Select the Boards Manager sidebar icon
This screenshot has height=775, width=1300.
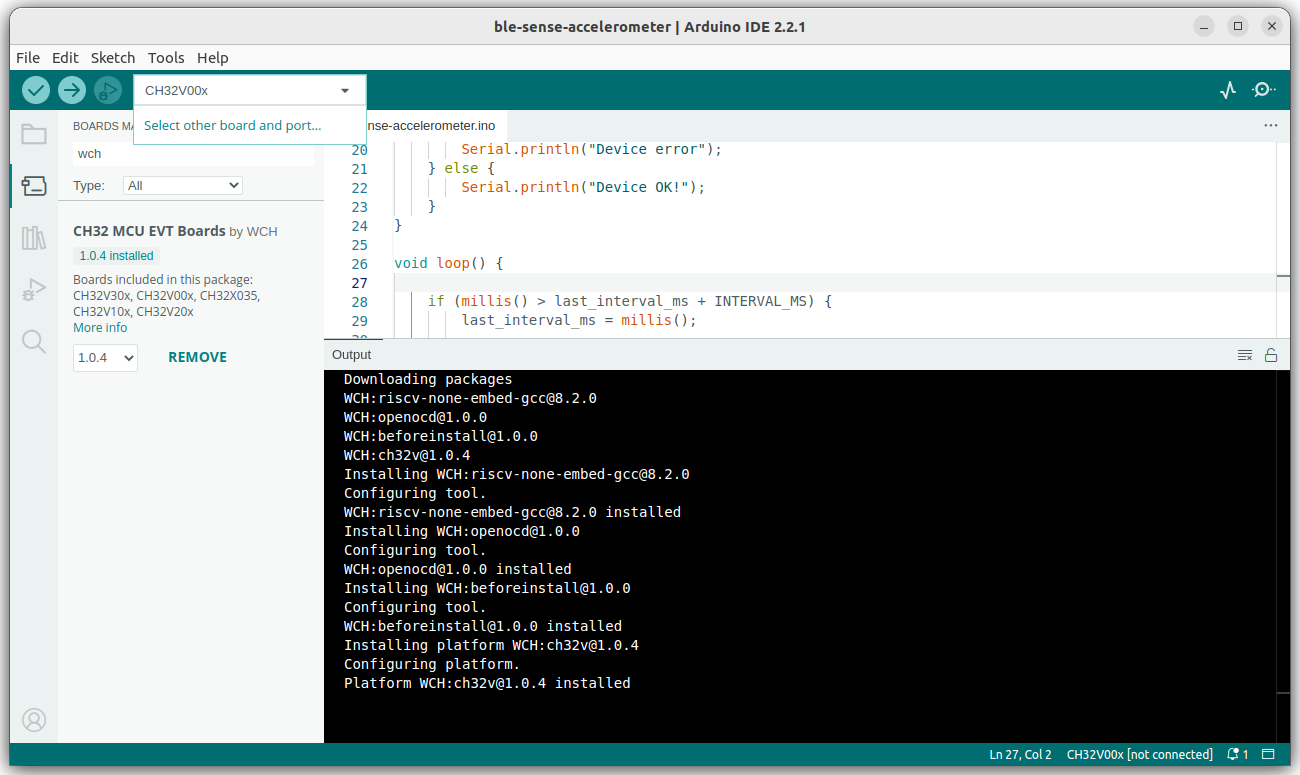34,186
